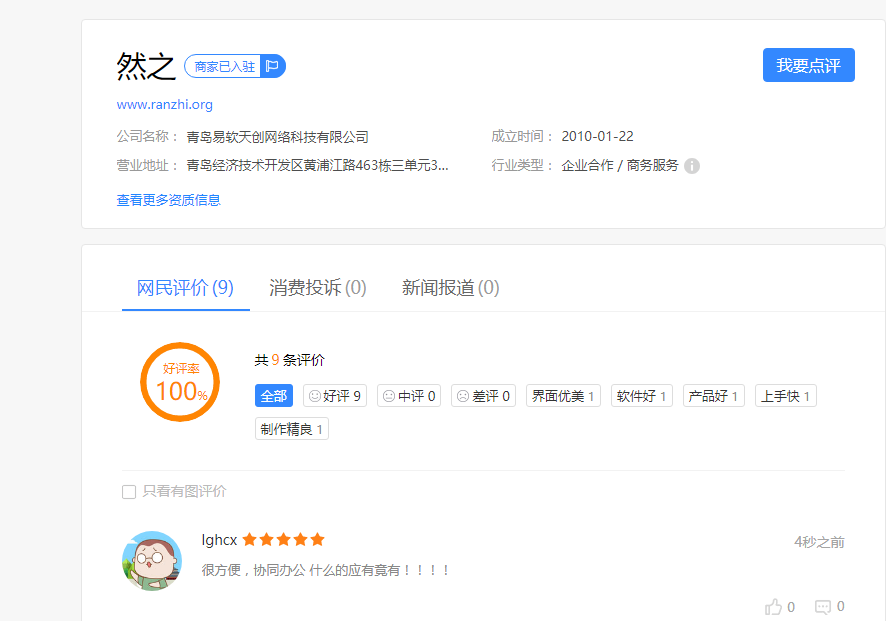The height and width of the screenshot is (621, 886).
Task: Filter reviews by 中评 0
Action: [409, 396]
